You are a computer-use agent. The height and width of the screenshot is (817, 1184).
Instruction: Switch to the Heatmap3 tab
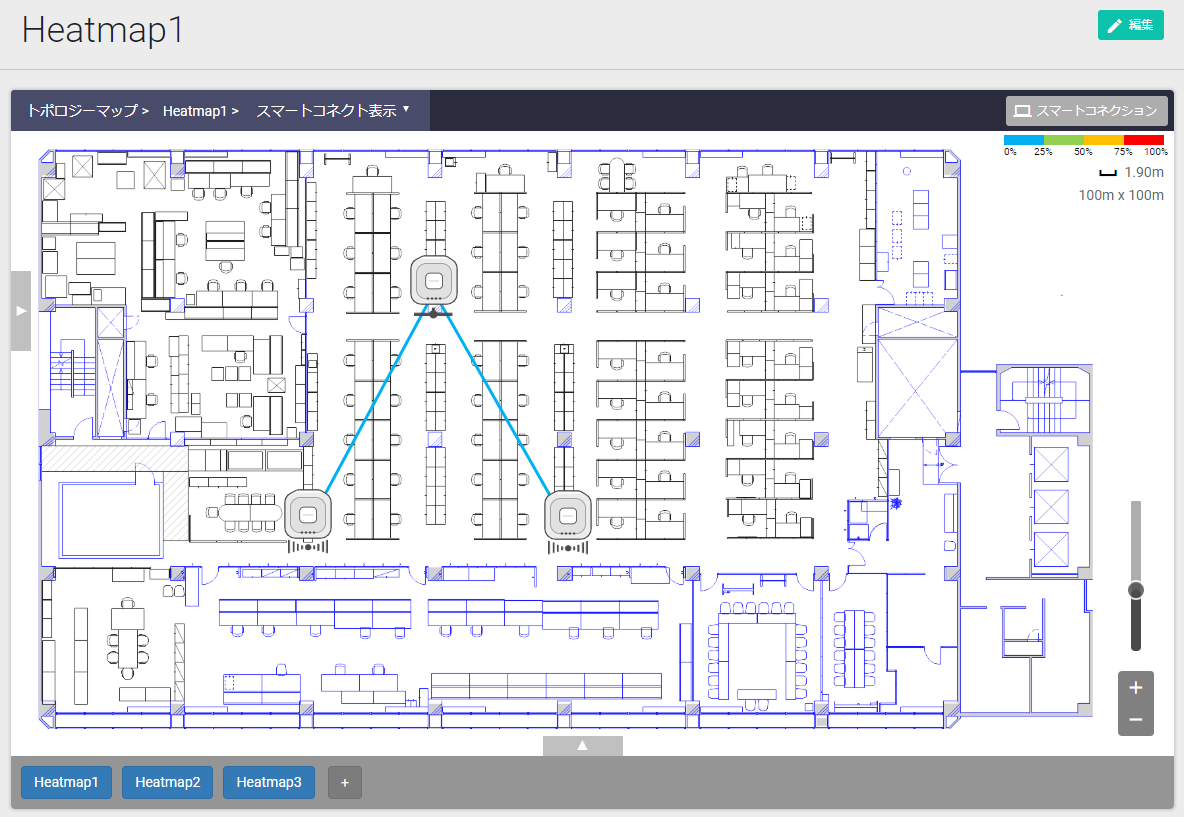click(x=269, y=782)
